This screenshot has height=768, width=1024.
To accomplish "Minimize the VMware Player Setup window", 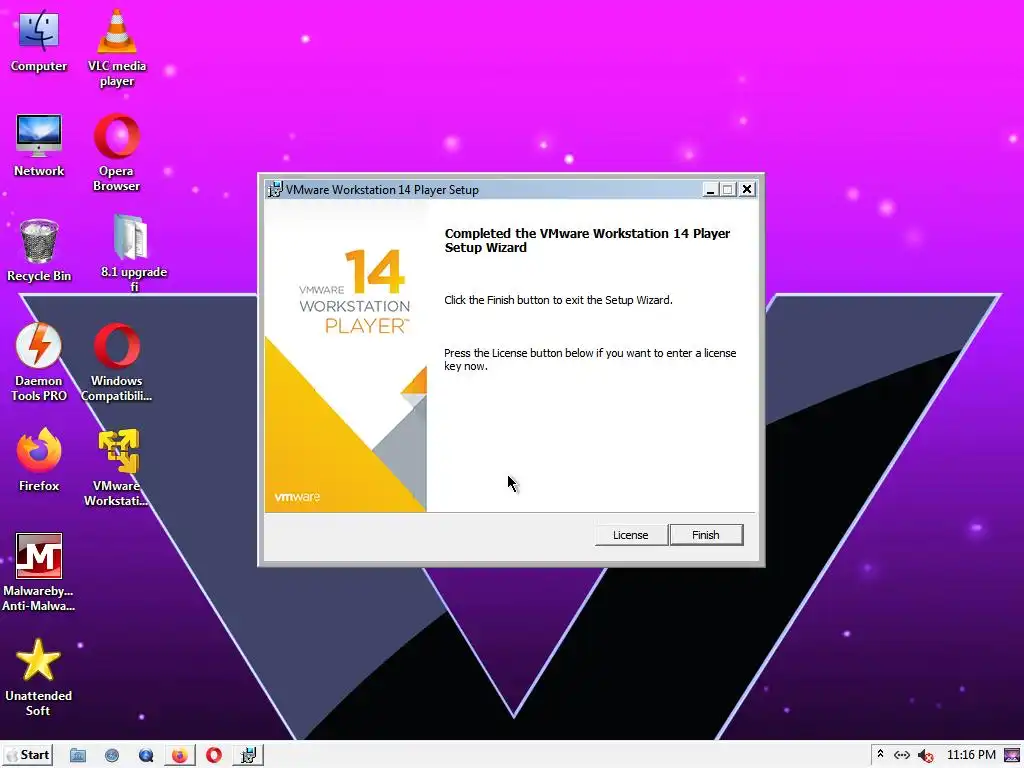I will point(711,189).
